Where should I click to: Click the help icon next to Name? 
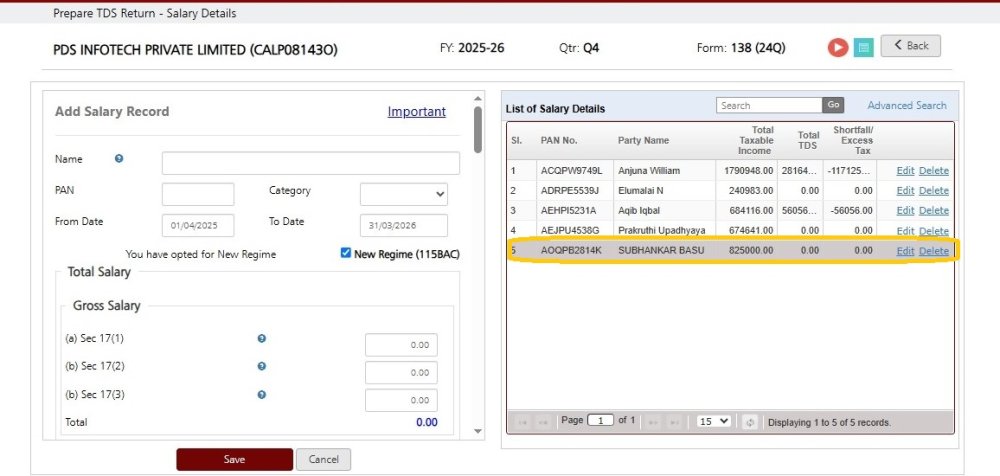pos(119,159)
